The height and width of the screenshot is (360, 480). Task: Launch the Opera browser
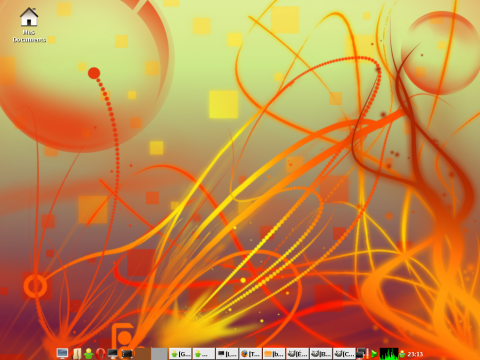point(101,354)
